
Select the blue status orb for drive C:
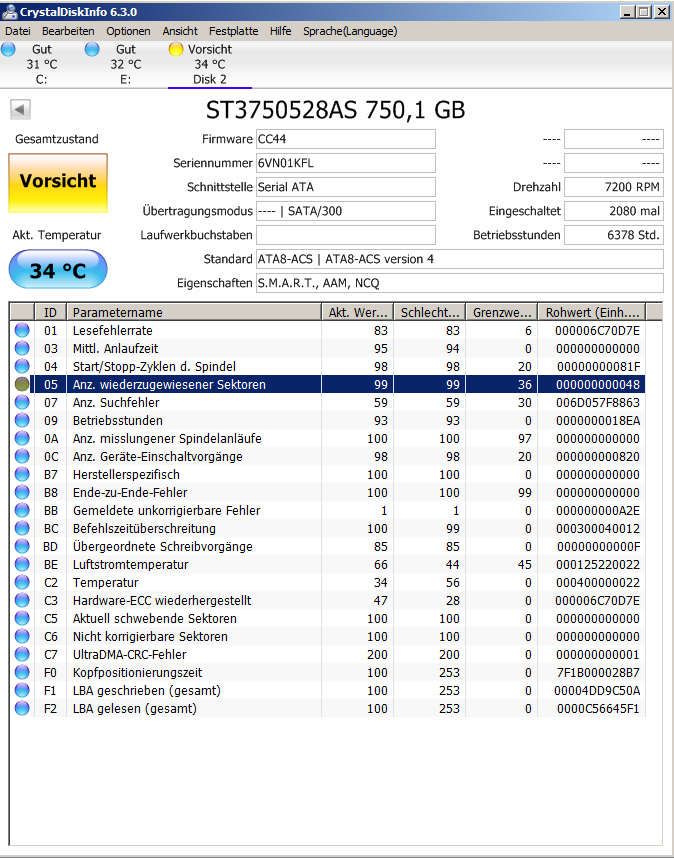click(8, 49)
